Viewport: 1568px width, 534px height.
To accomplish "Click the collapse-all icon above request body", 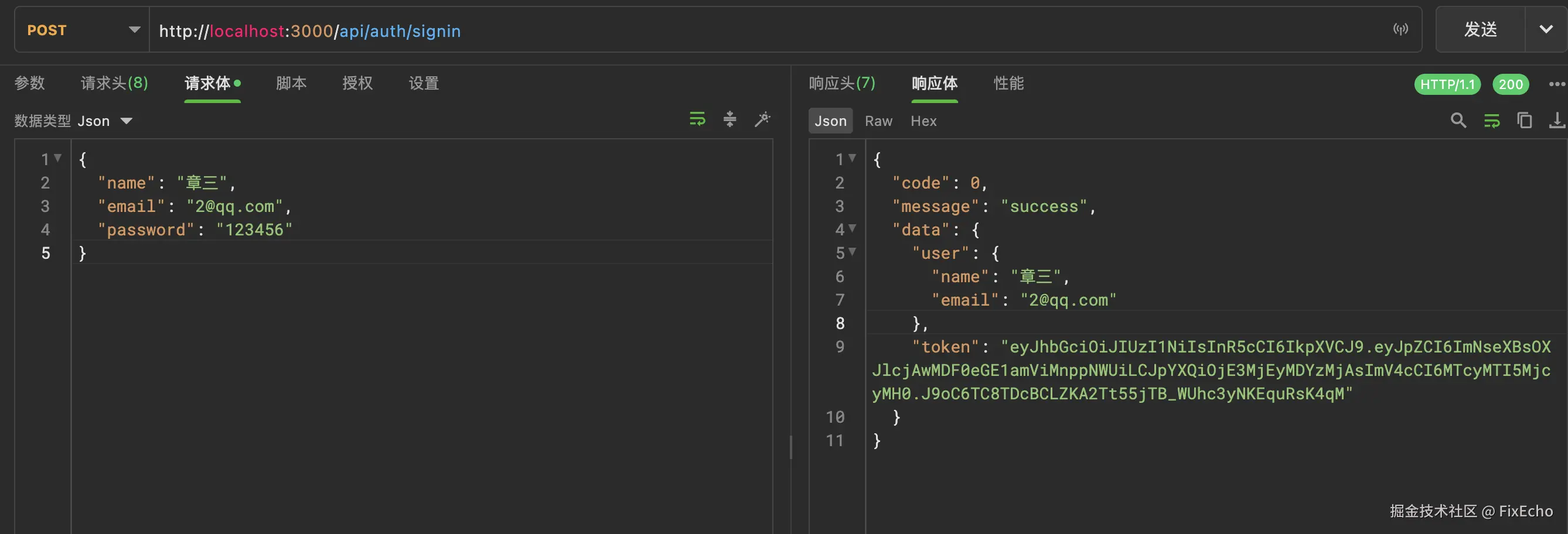I will (730, 119).
